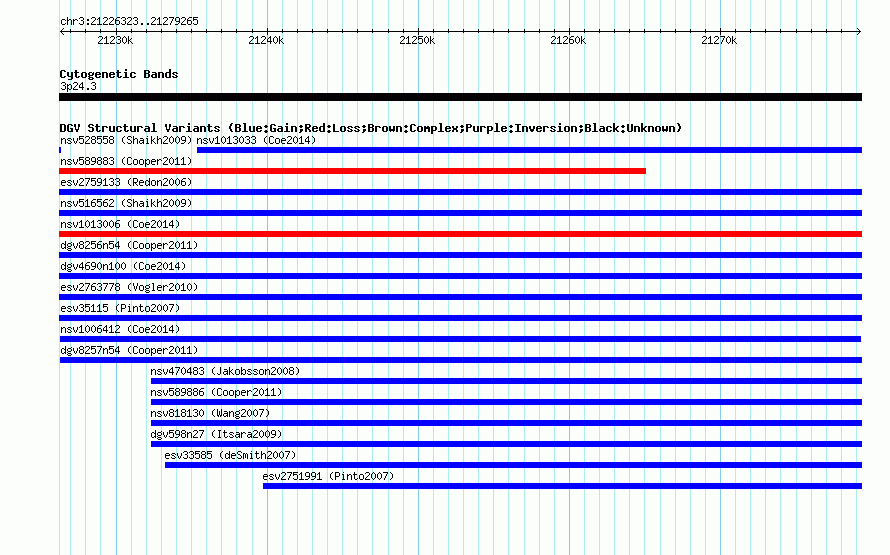Open variant nsv589883 (Cooper2011) label
Image resolution: width=890 pixels, height=555 pixels.
tap(126, 161)
